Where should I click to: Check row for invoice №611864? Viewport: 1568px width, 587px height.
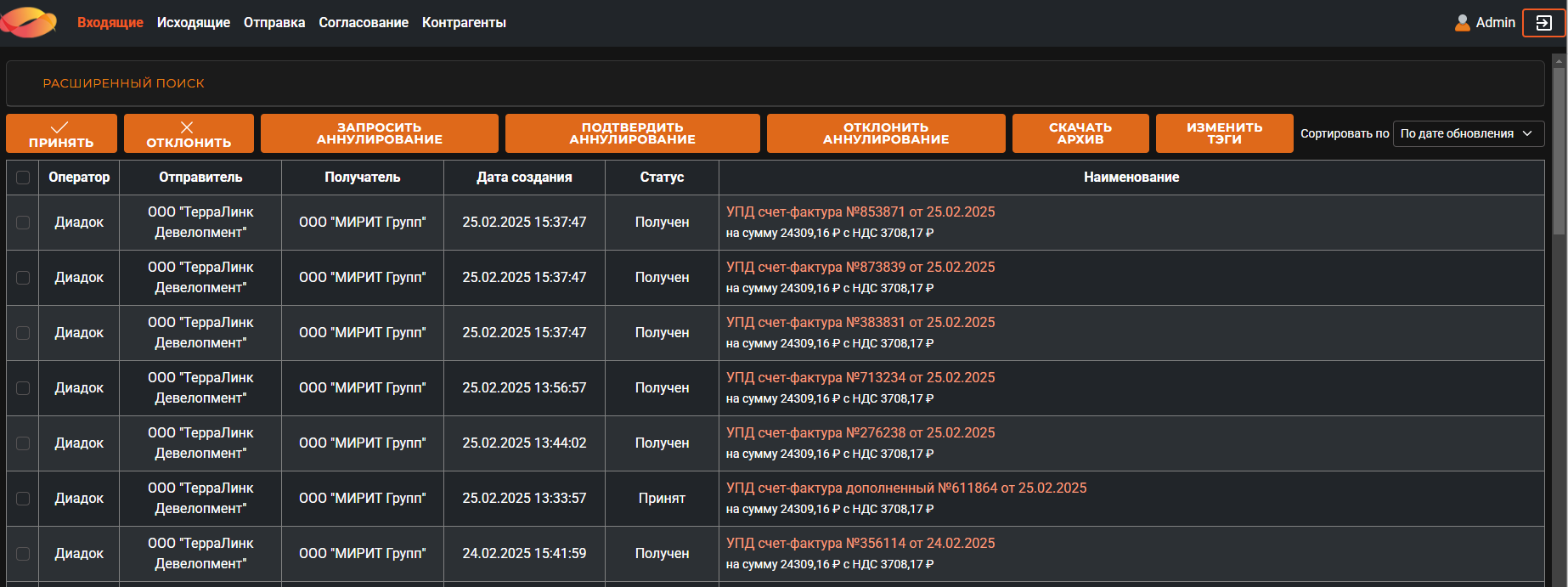(x=23, y=499)
